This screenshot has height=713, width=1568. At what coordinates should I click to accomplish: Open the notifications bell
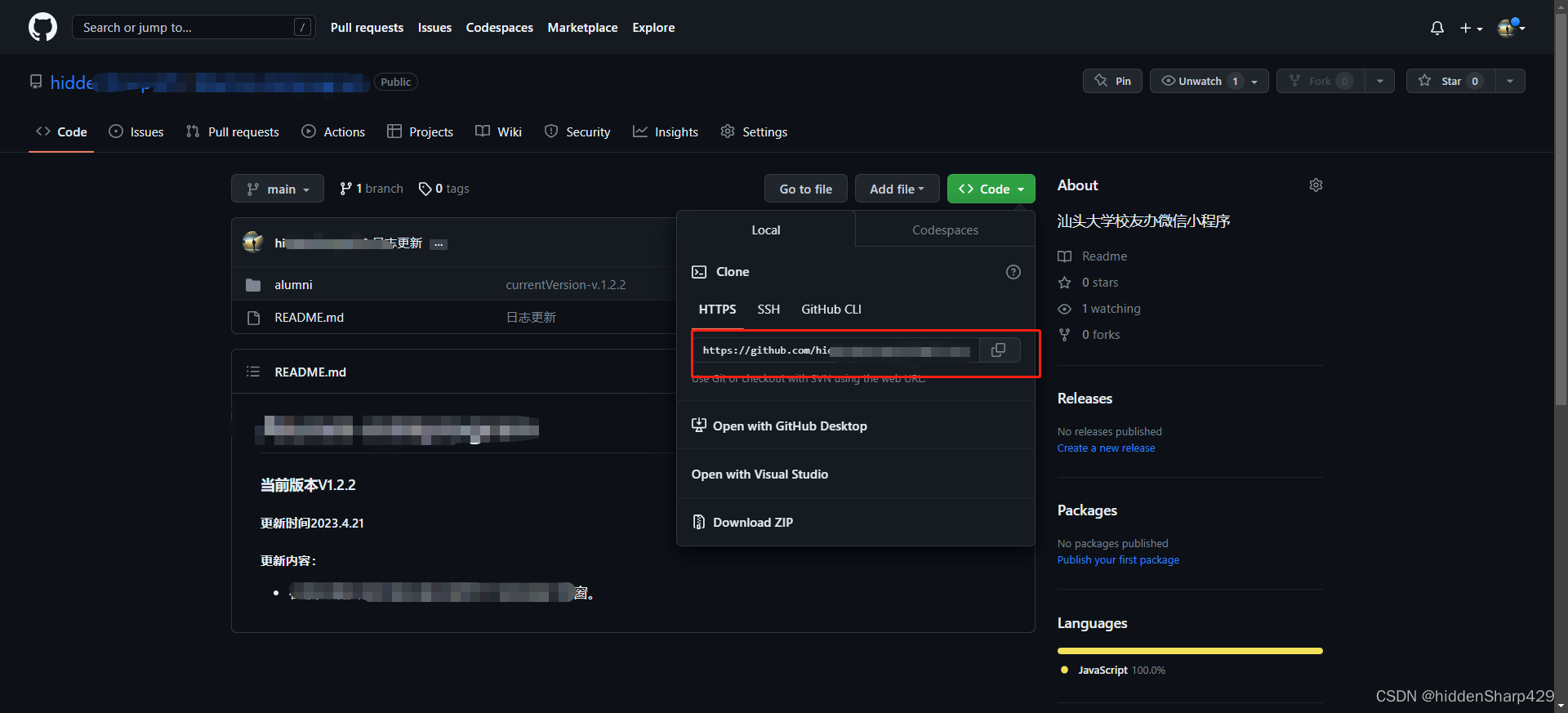point(1437,28)
